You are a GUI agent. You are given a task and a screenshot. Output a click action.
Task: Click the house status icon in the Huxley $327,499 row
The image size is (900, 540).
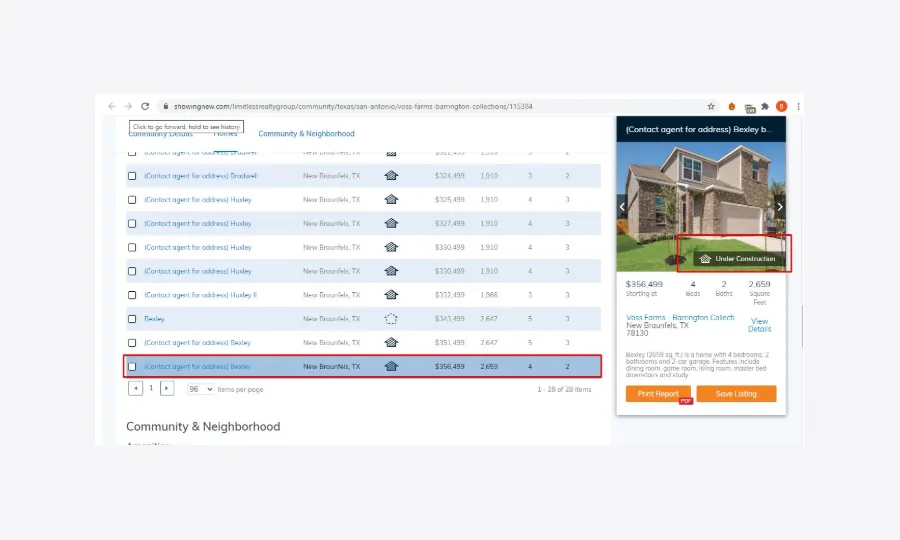[x=391, y=223]
